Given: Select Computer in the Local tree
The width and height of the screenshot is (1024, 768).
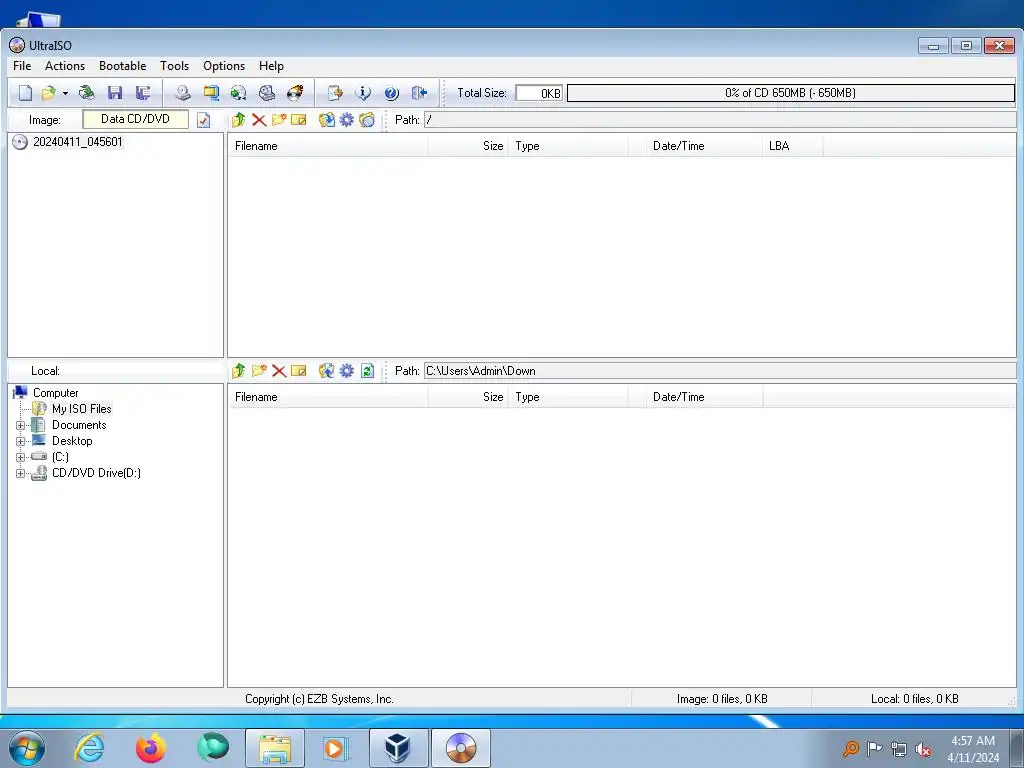Looking at the screenshot, I should click(x=56, y=393).
